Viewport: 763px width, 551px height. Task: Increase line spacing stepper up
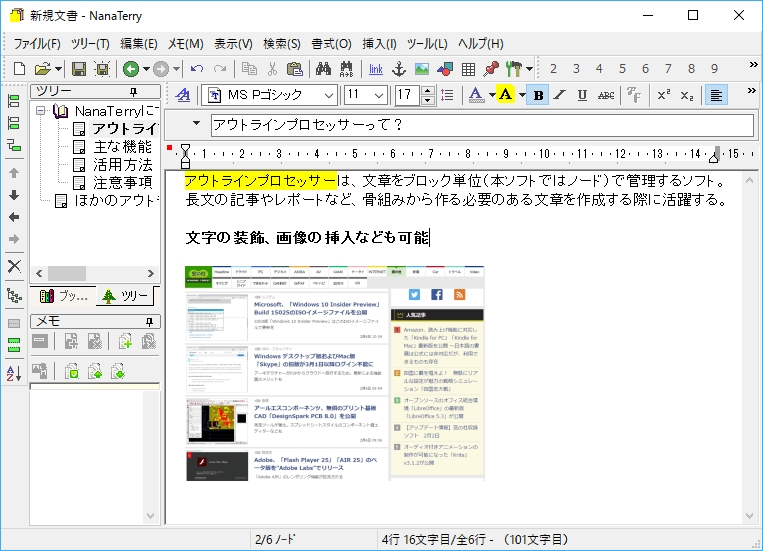click(427, 91)
